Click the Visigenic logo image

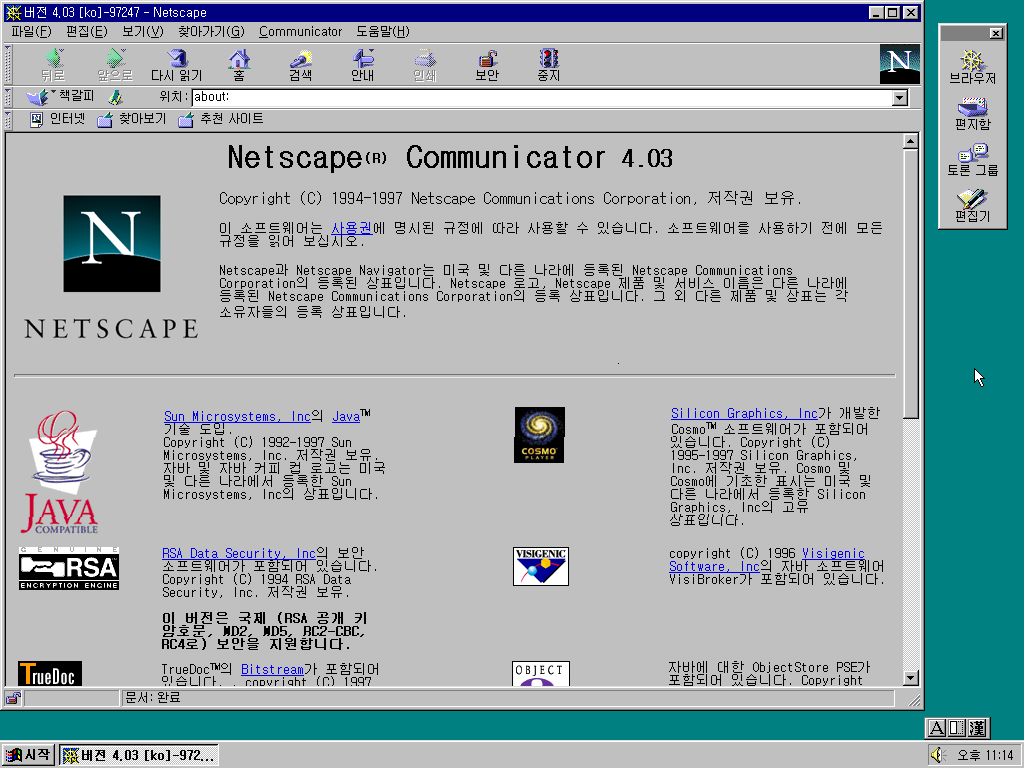click(x=541, y=566)
